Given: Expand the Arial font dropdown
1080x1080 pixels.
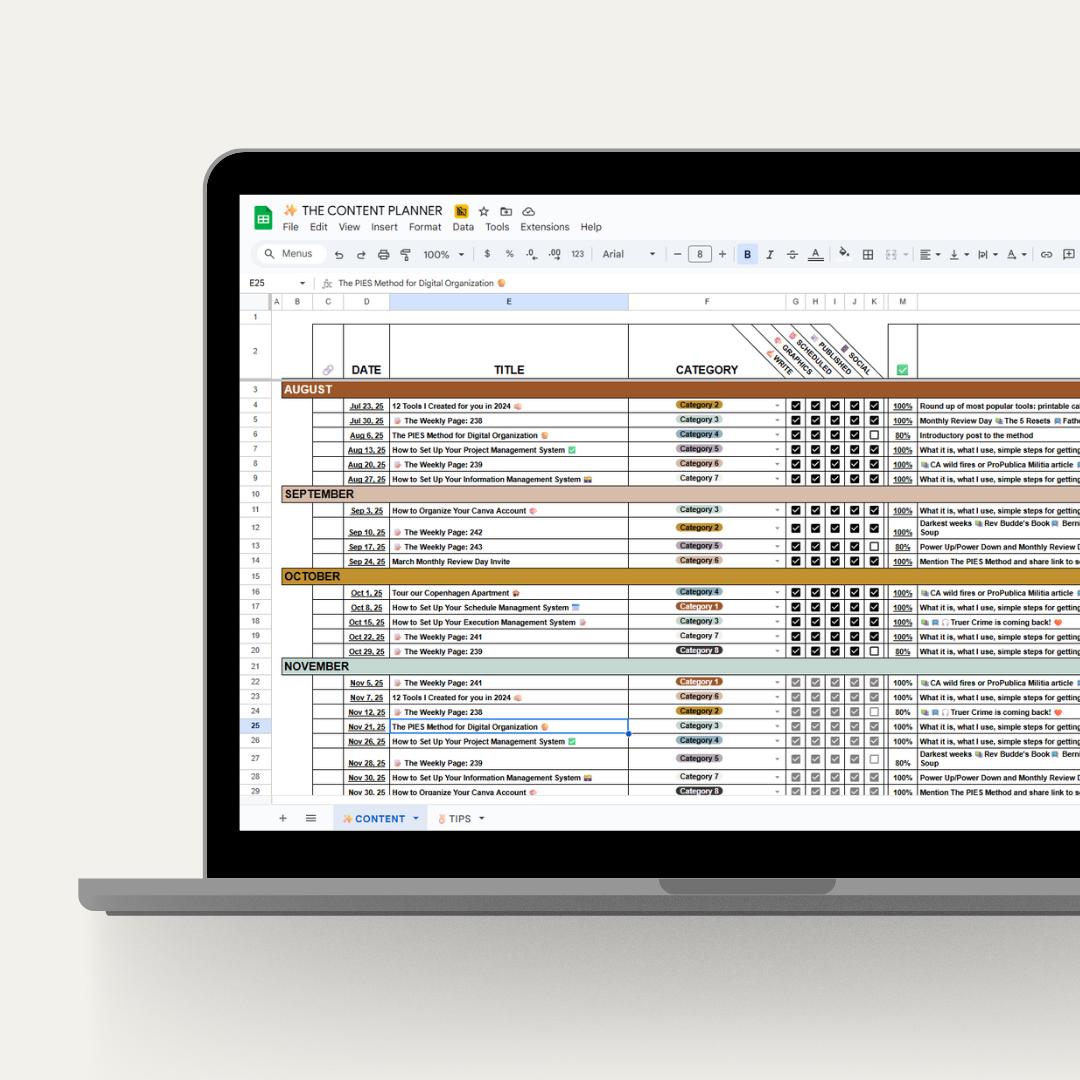Looking at the screenshot, I should (629, 255).
